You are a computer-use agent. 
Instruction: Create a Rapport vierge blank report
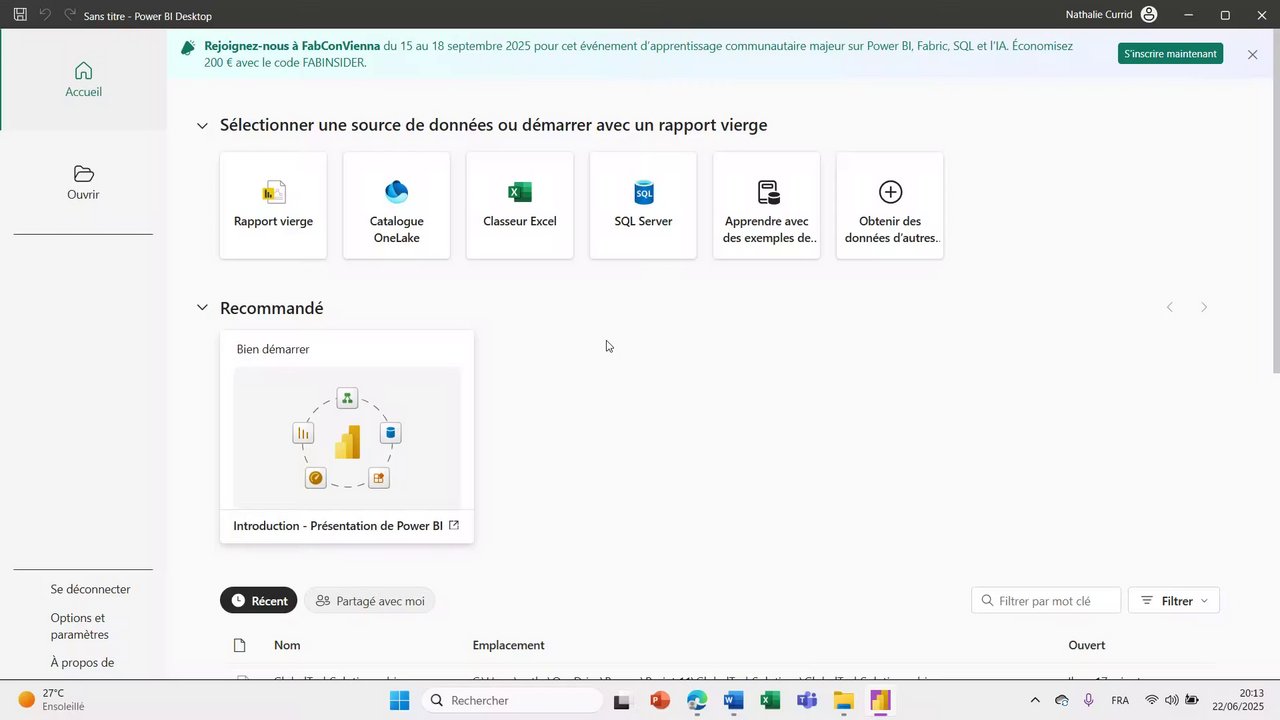click(x=273, y=205)
